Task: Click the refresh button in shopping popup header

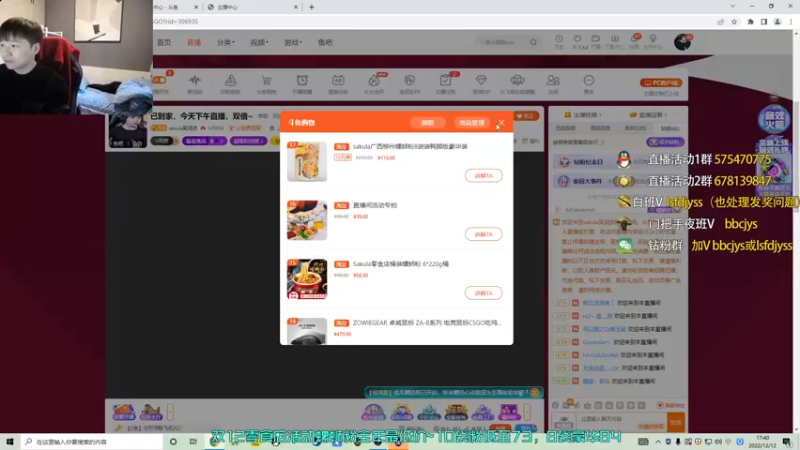Action: point(428,122)
